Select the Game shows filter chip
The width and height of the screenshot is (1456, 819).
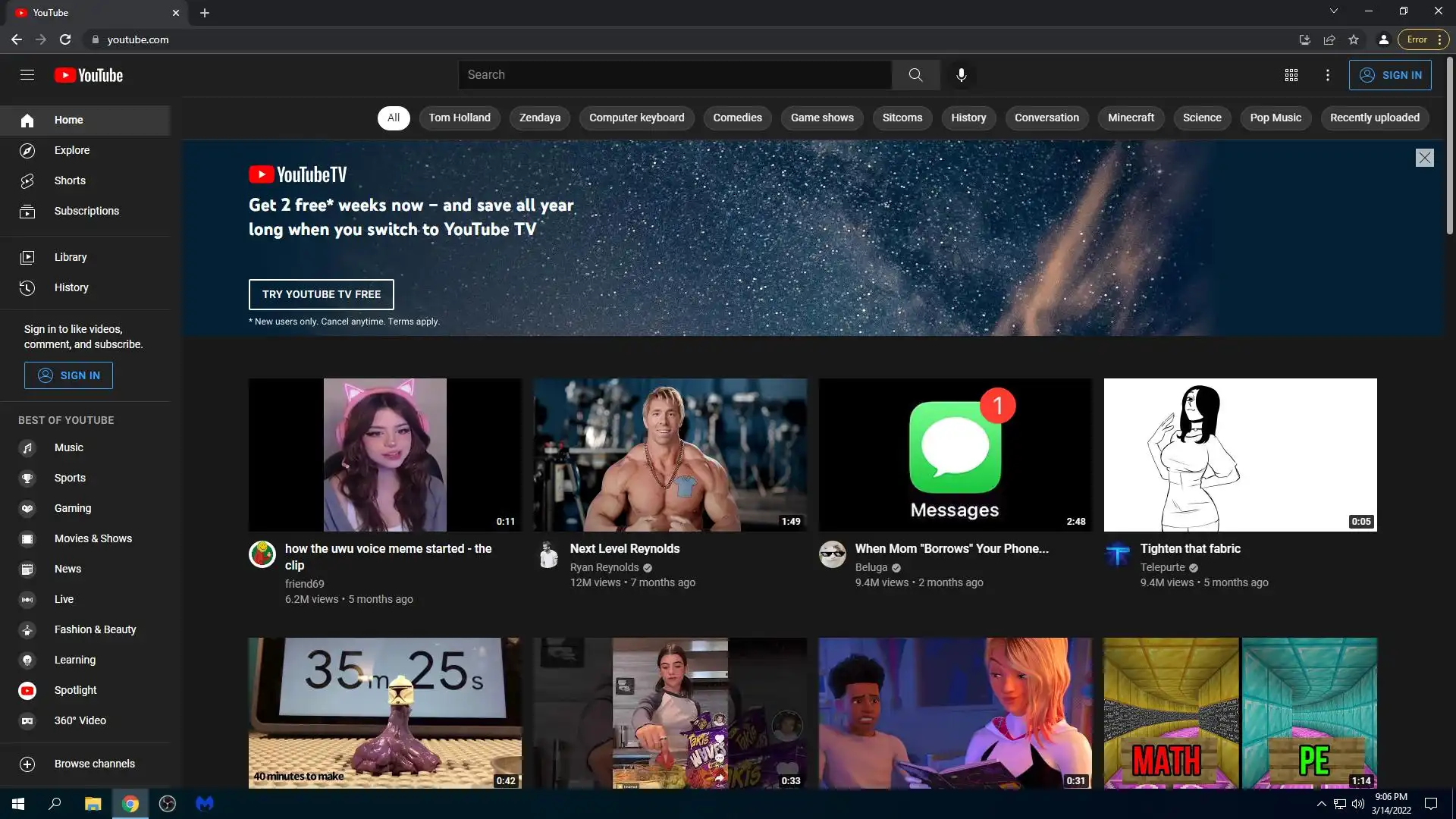pos(821,118)
